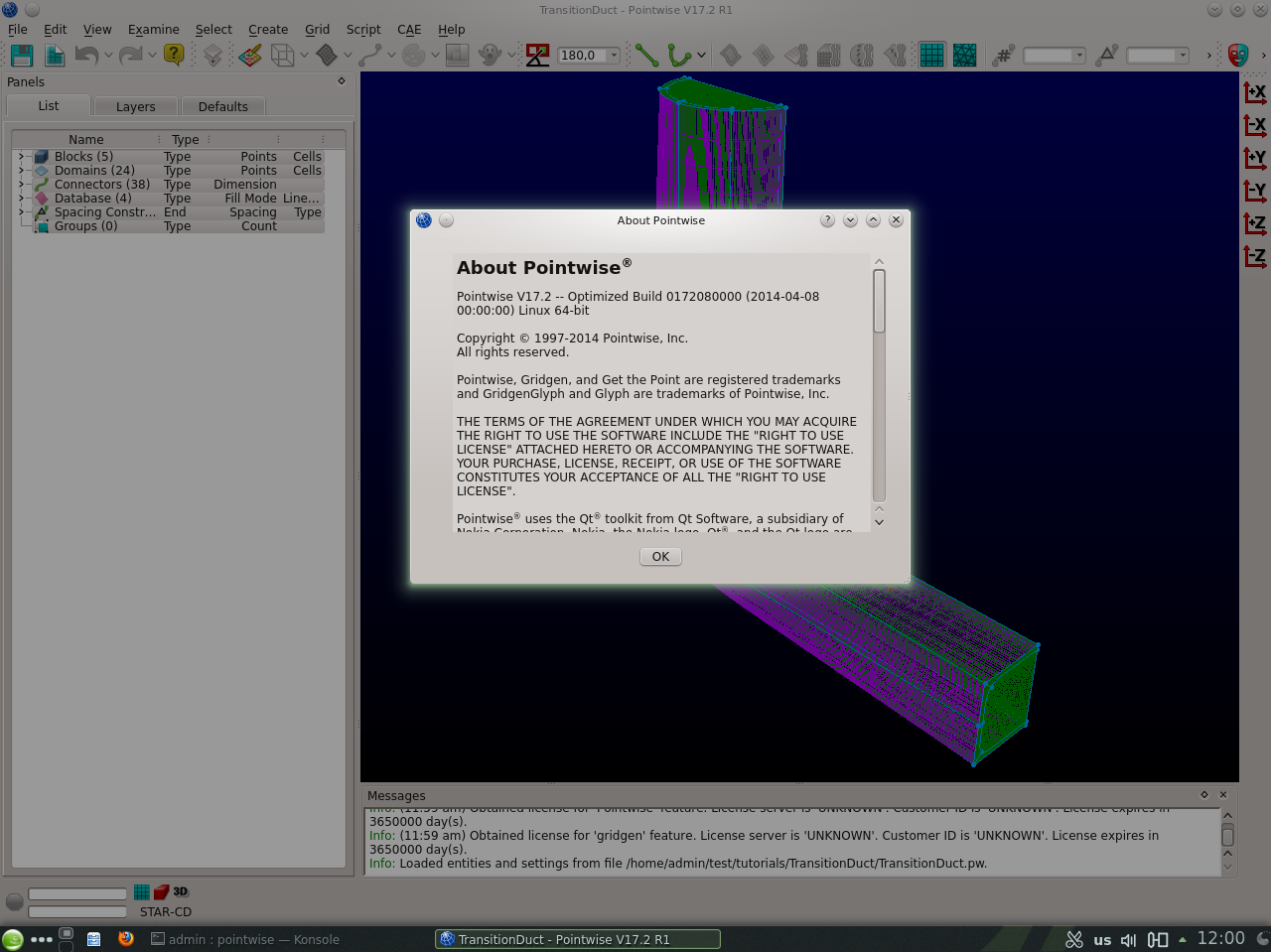Click the Messages panel float button

click(x=1204, y=795)
